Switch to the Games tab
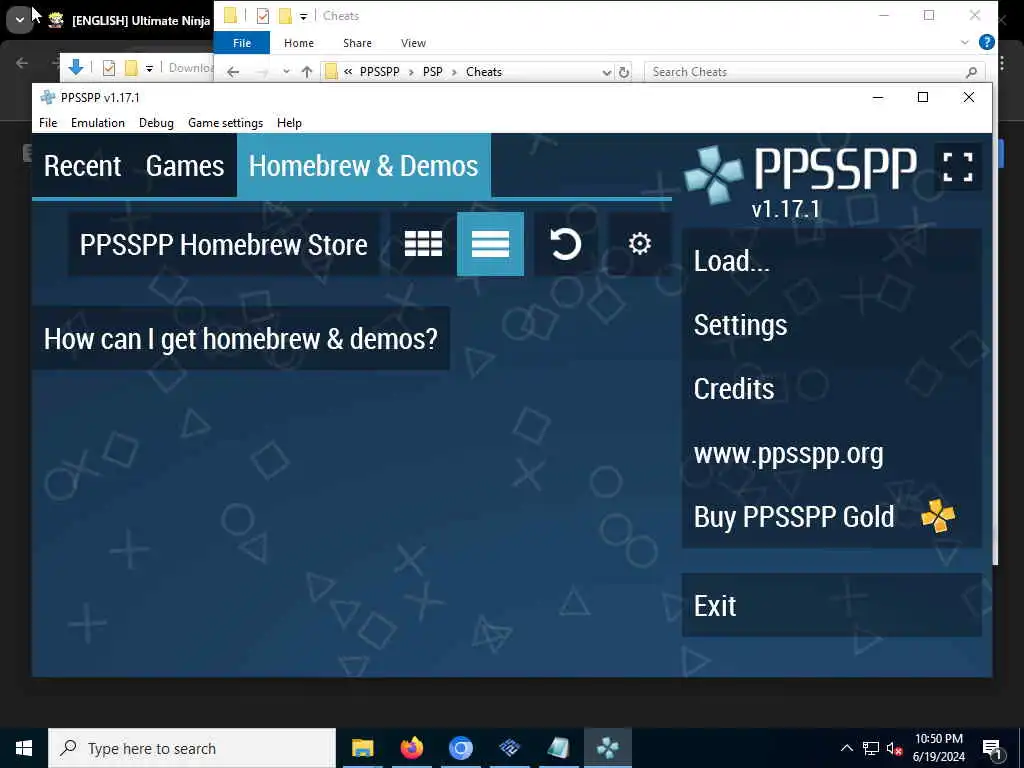 tap(185, 166)
